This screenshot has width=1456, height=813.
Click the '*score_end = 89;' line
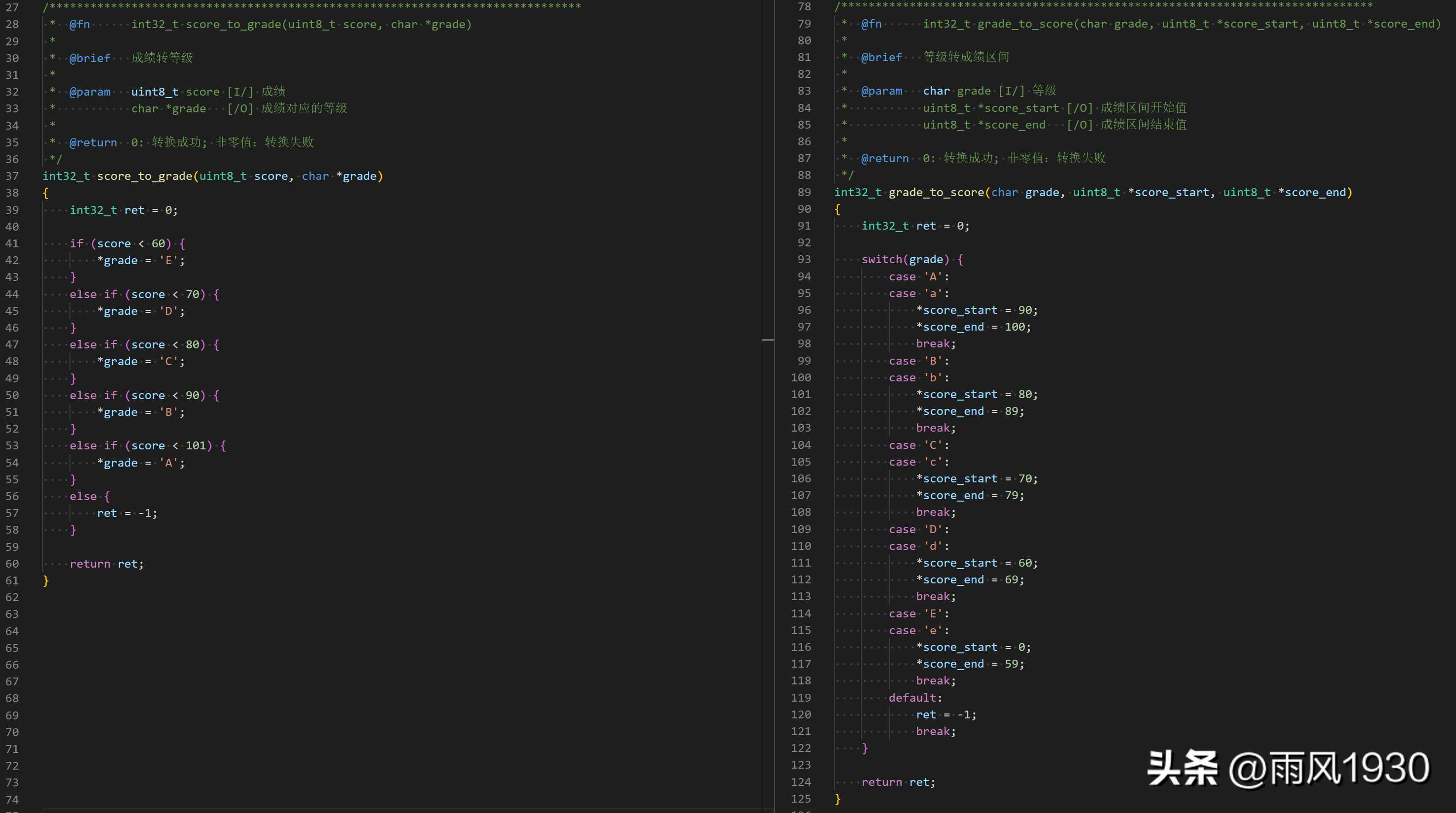point(970,411)
